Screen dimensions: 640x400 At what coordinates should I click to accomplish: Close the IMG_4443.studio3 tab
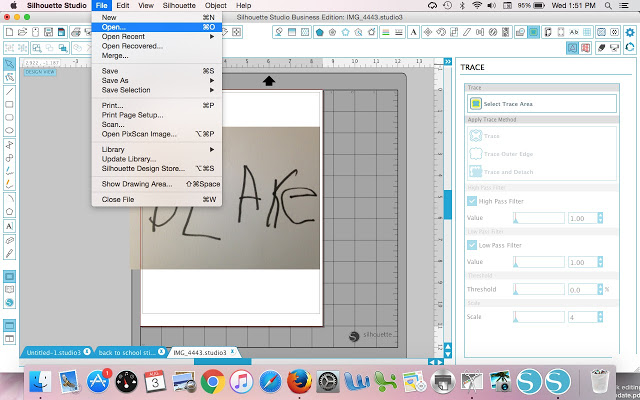click(x=233, y=351)
